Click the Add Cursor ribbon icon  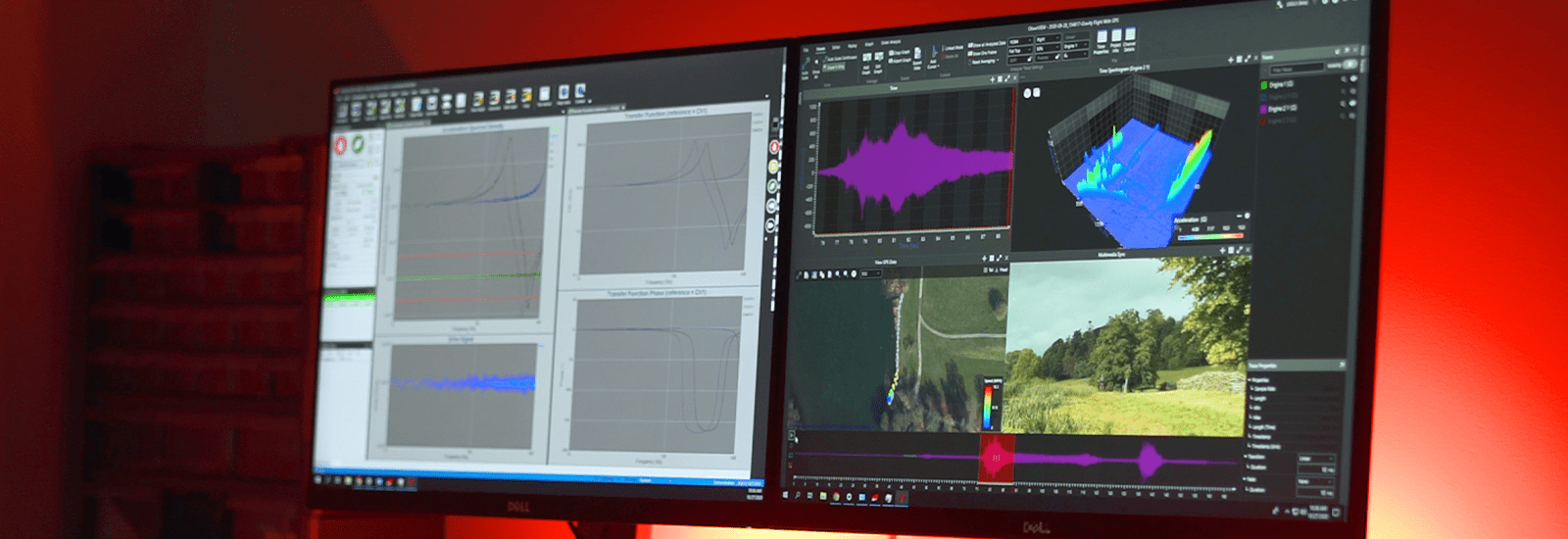click(931, 59)
